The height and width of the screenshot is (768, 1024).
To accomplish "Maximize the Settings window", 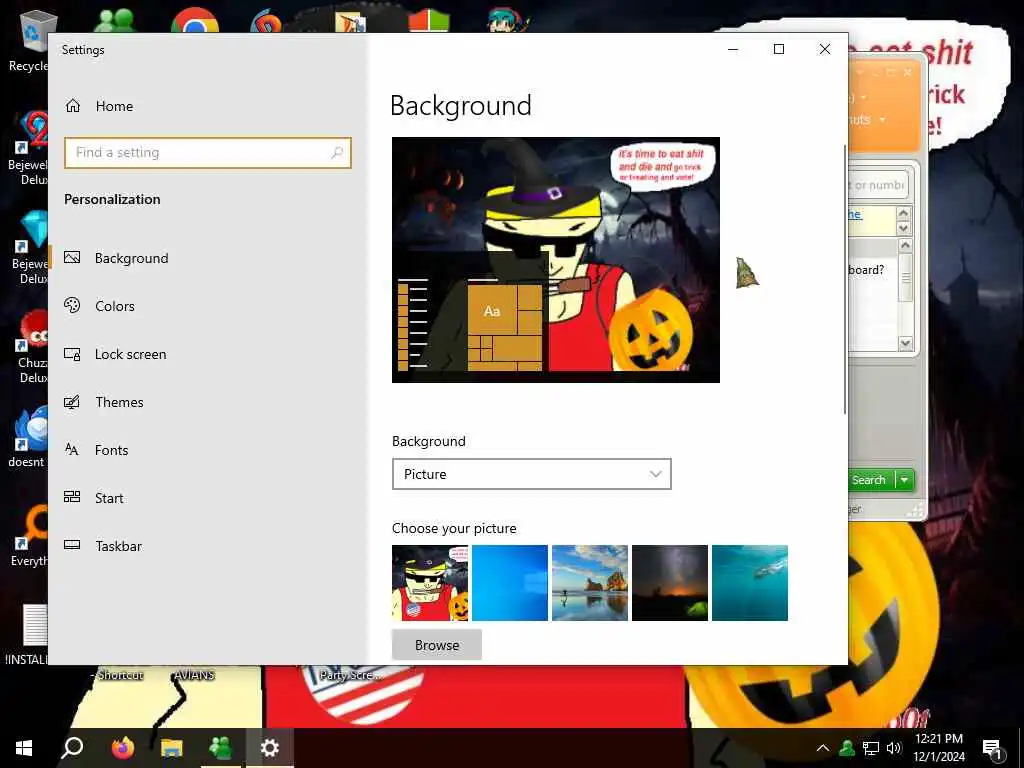I will [x=778, y=50].
